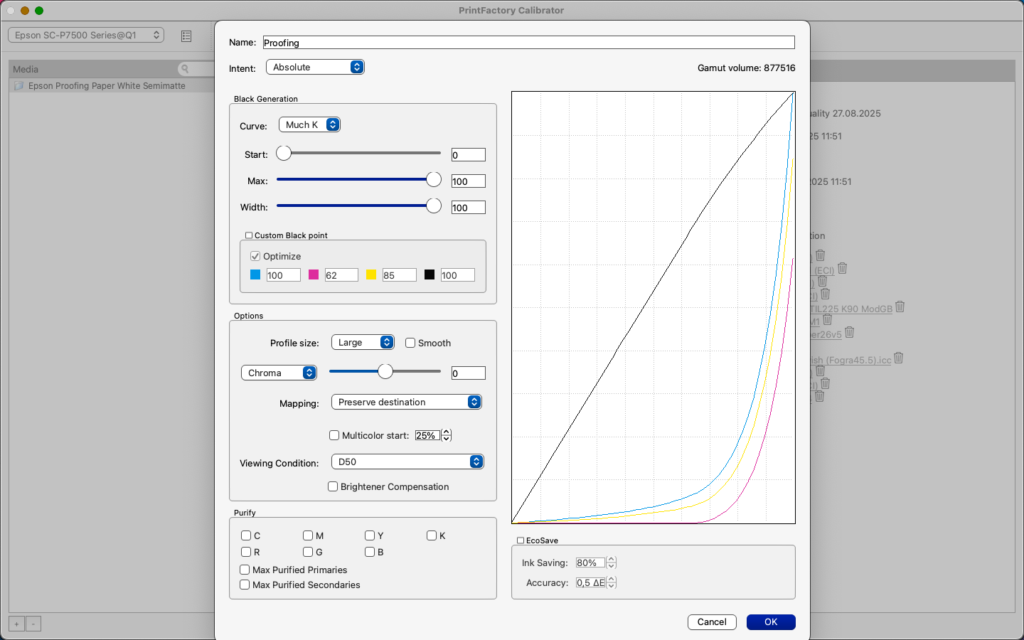
Task: Click the Ink Saving stepper arrows
Action: pos(611,562)
